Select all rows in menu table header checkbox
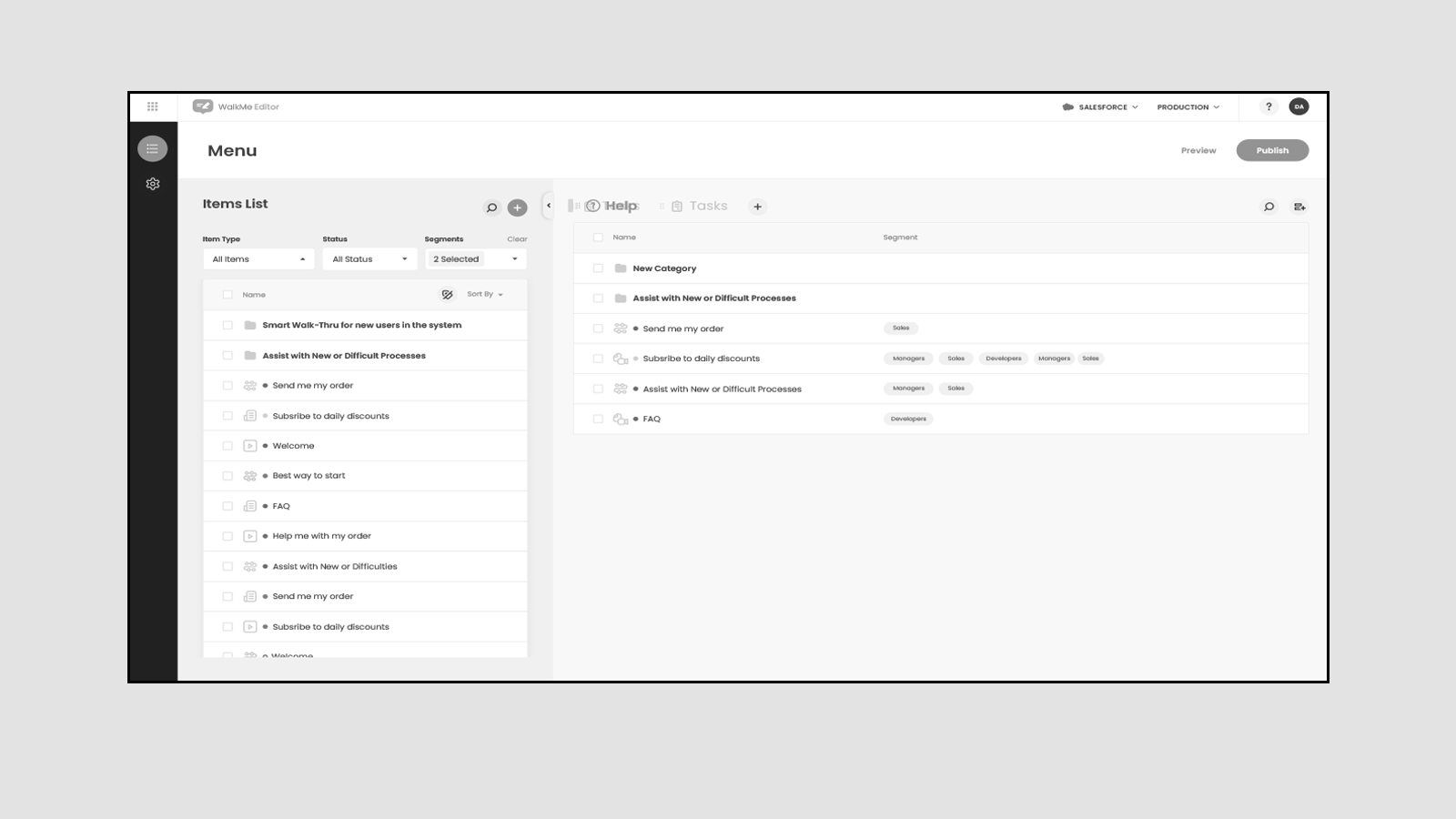Image resolution: width=1456 pixels, height=819 pixels. click(598, 238)
